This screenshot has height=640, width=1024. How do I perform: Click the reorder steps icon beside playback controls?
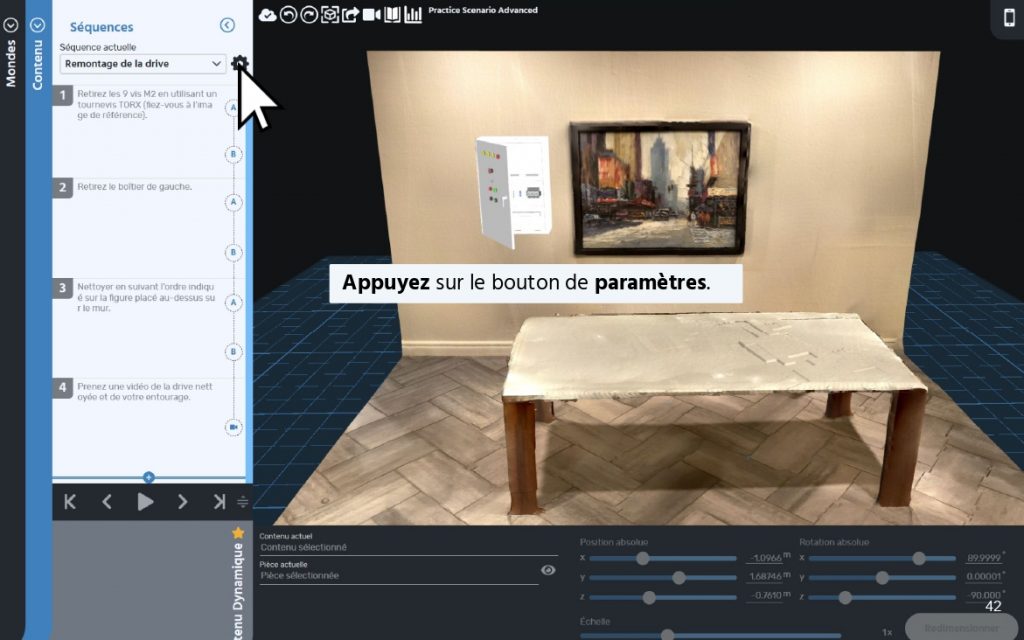tap(242, 502)
